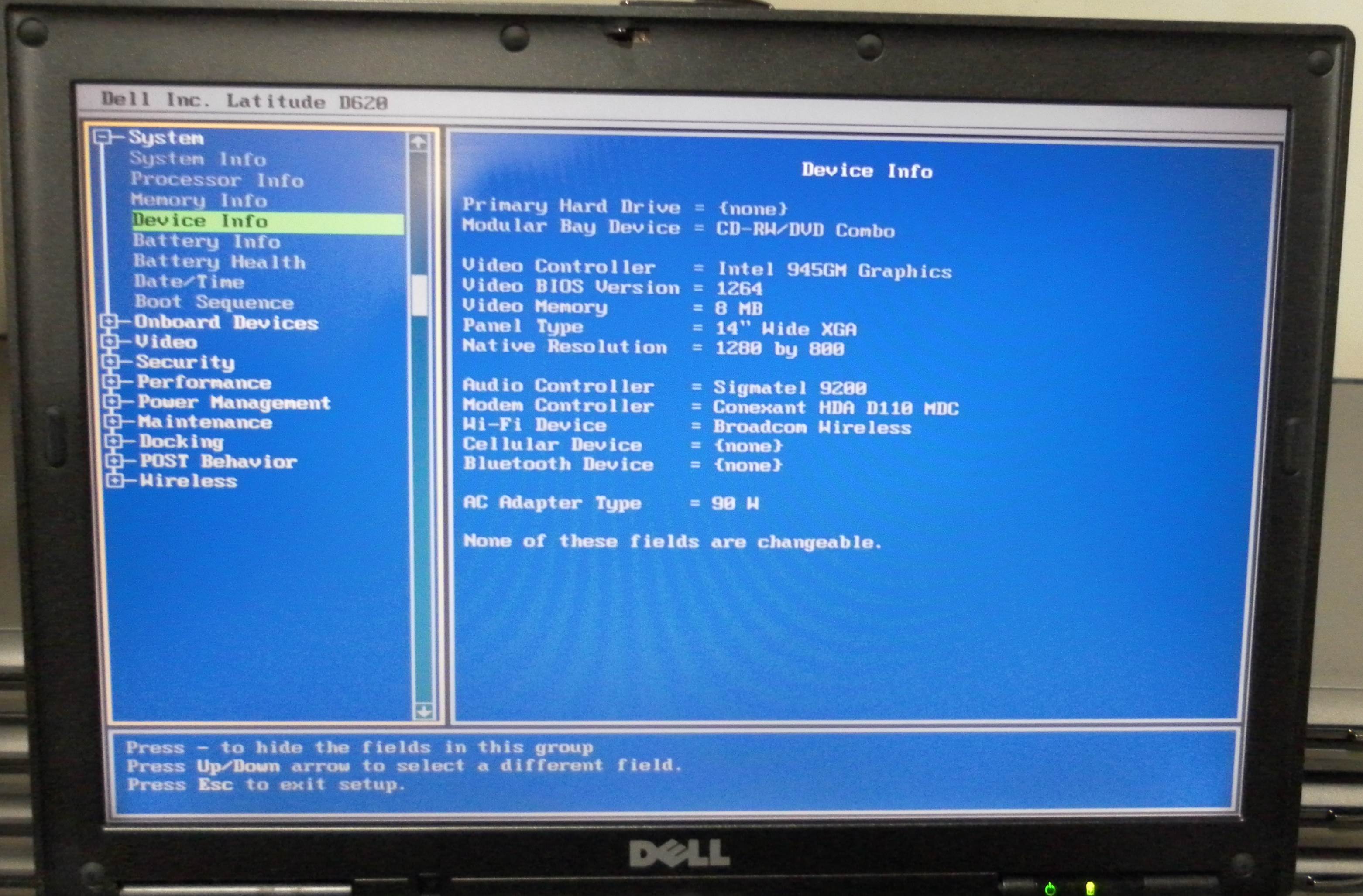Click the Video Memory 8 MB value

pos(739,308)
